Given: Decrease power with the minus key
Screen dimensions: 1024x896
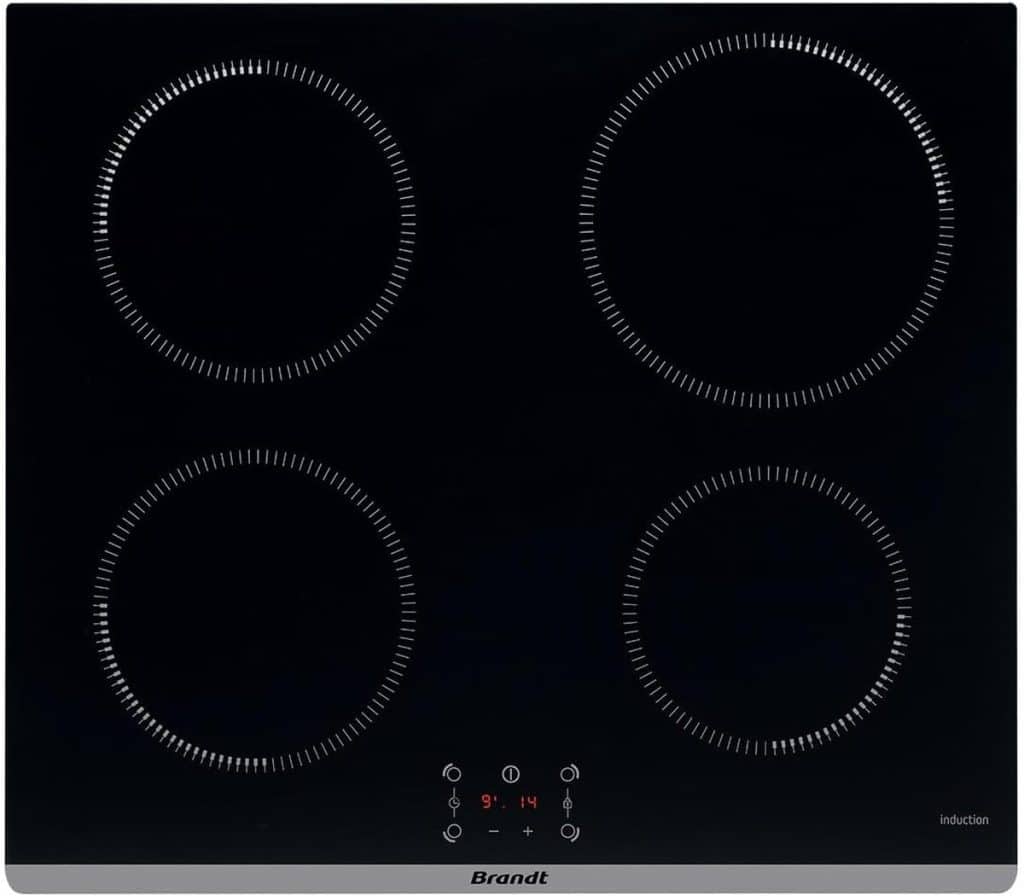Looking at the screenshot, I should click(x=493, y=832).
